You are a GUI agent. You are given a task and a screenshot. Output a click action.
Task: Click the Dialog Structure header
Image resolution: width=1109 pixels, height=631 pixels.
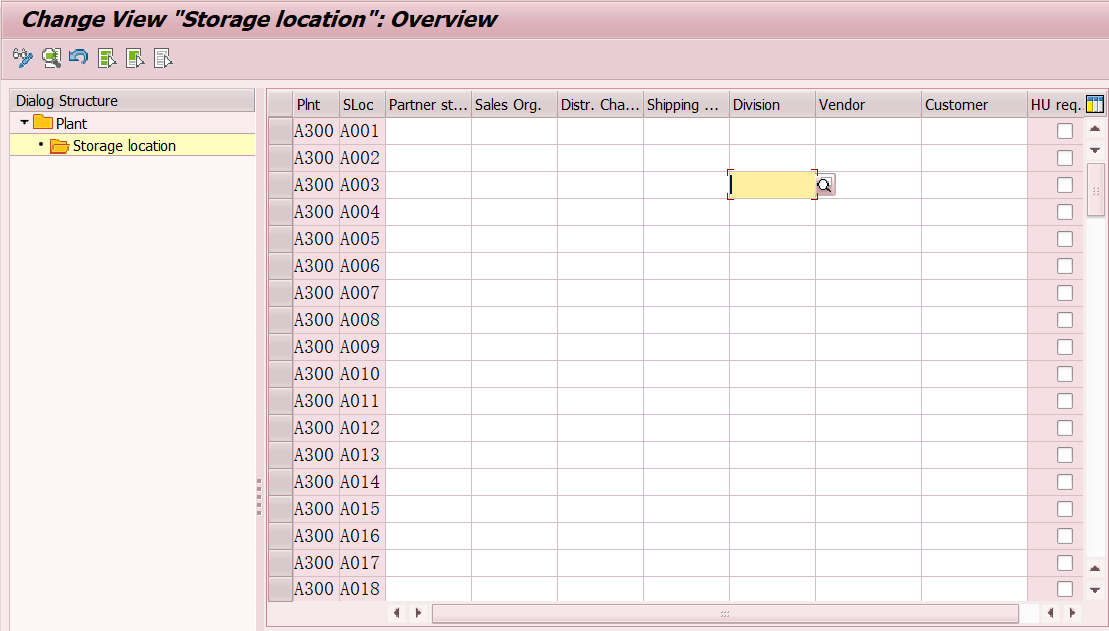(132, 100)
